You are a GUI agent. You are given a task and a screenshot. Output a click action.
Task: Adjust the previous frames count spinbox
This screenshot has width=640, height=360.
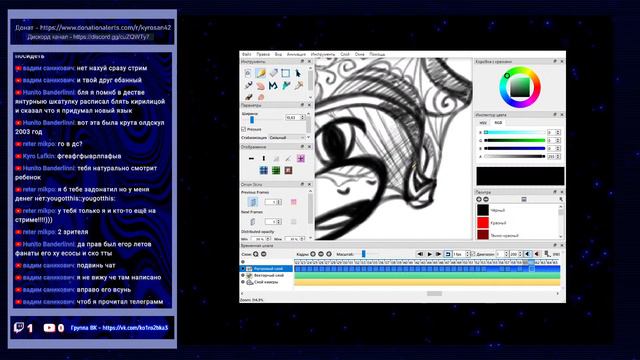tap(273, 202)
